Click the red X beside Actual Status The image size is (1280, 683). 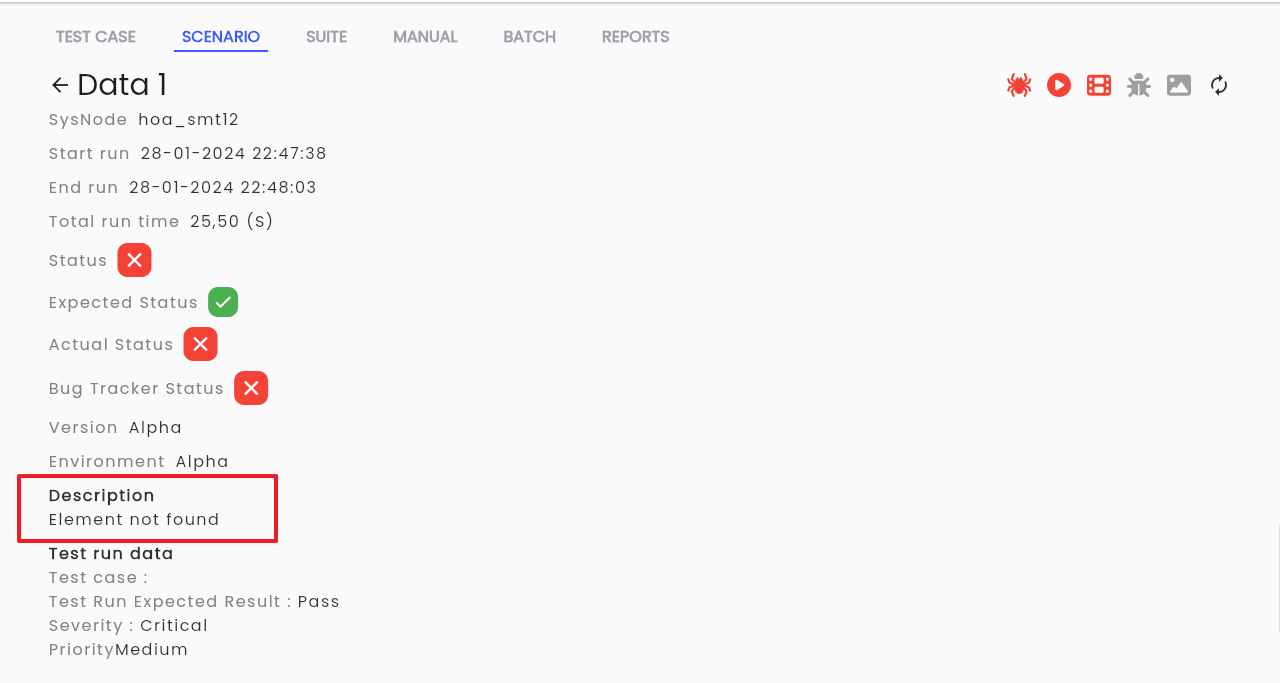click(x=200, y=344)
